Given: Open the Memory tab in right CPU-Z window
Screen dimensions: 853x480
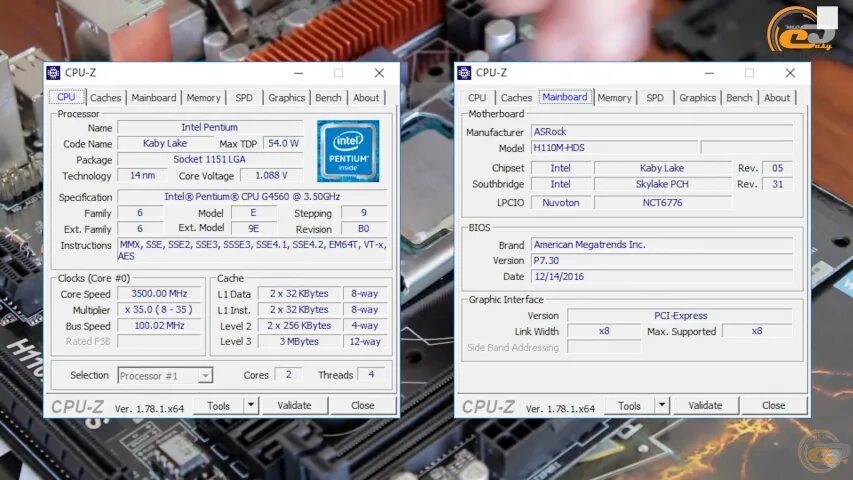Looking at the screenshot, I should [x=615, y=97].
